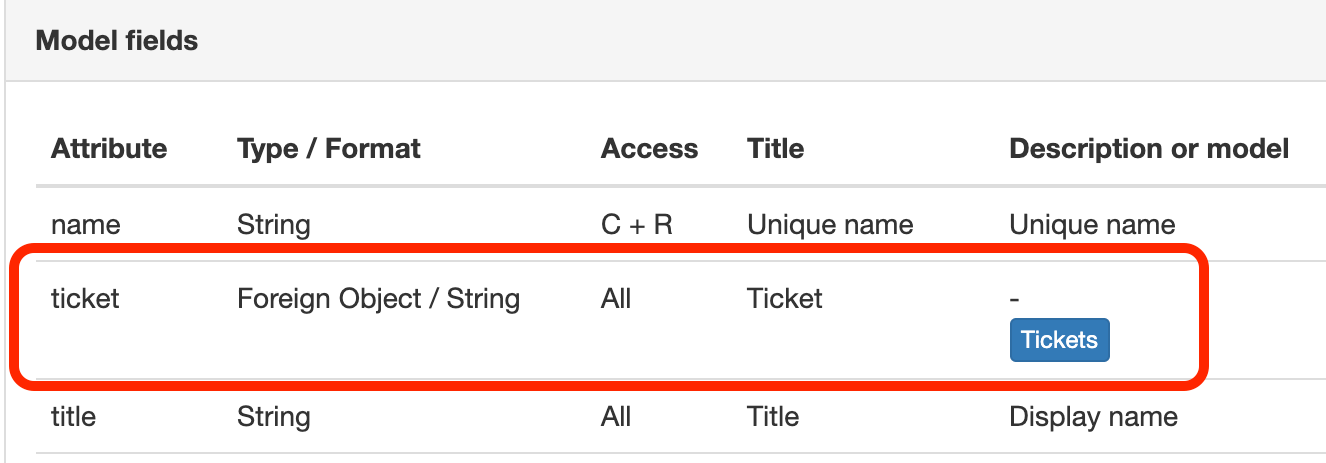
Task: Select the Display name description cell
Action: 1093,416
